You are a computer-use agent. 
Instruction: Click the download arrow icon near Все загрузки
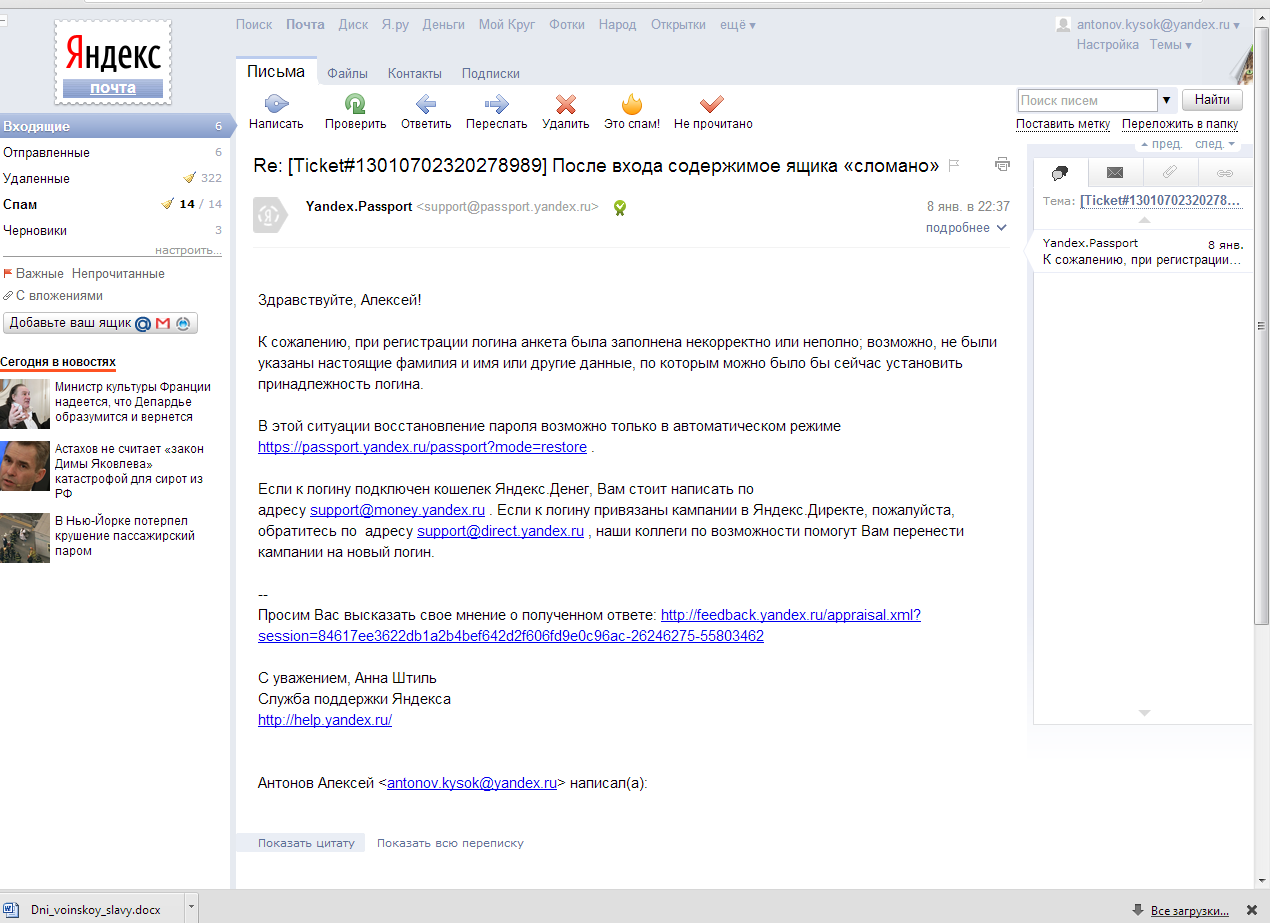click(x=1138, y=910)
